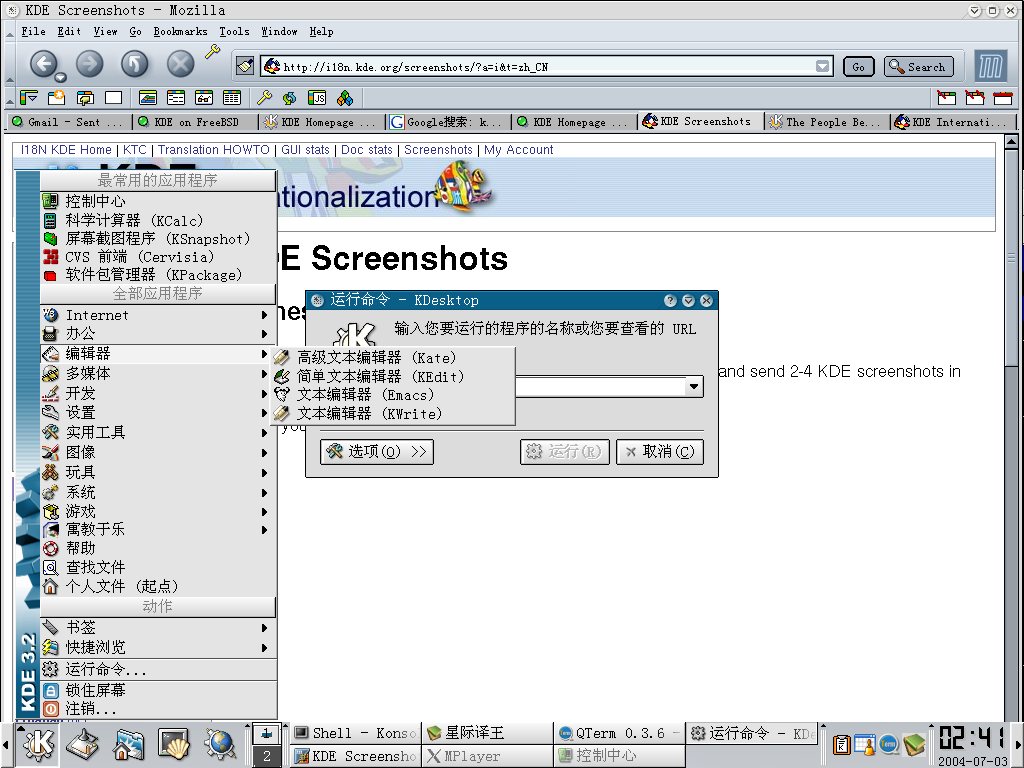Click the K menu button on panel

tap(38, 744)
